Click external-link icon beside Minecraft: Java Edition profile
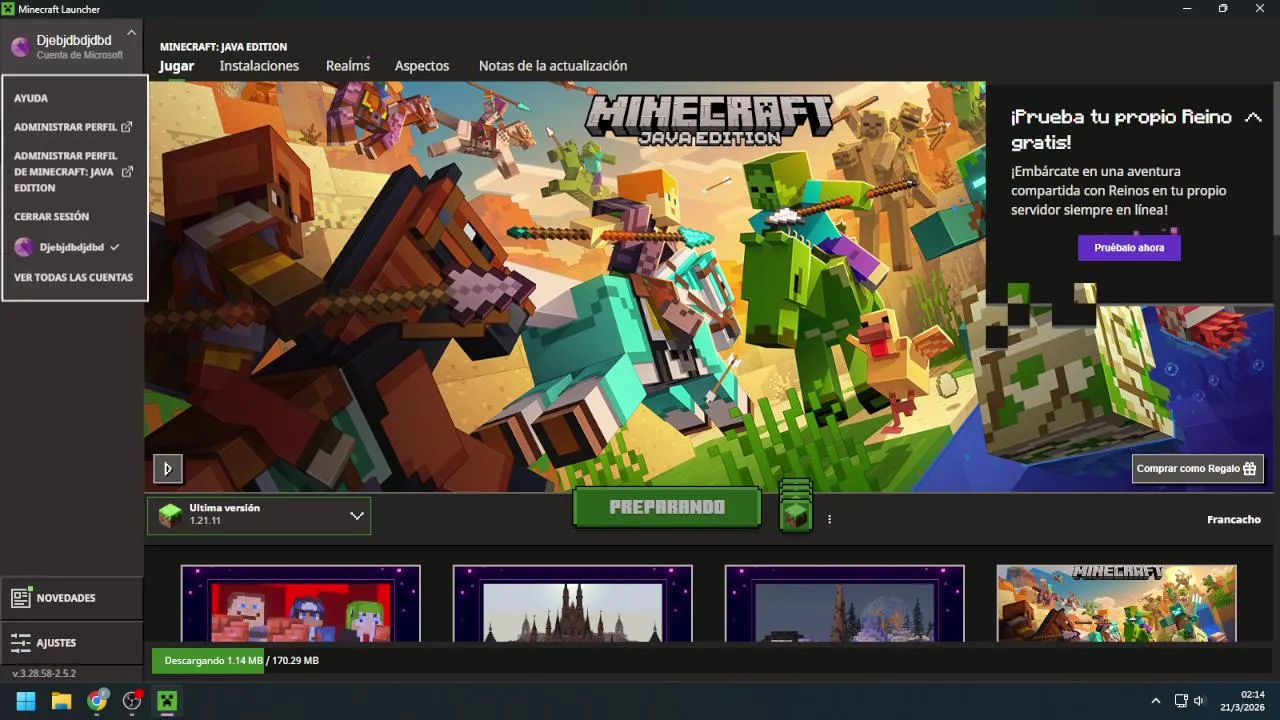1280x720 pixels. [127, 172]
